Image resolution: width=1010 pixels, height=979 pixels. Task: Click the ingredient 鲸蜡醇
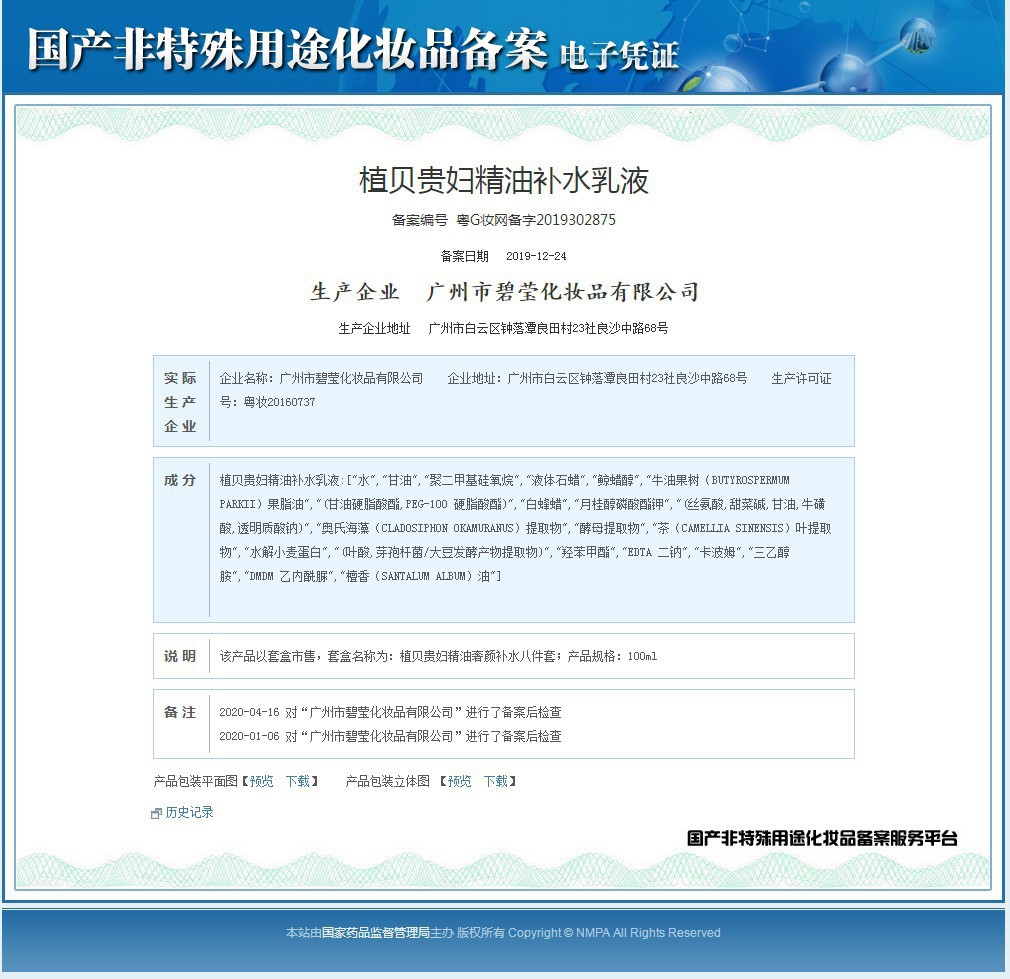616,480
